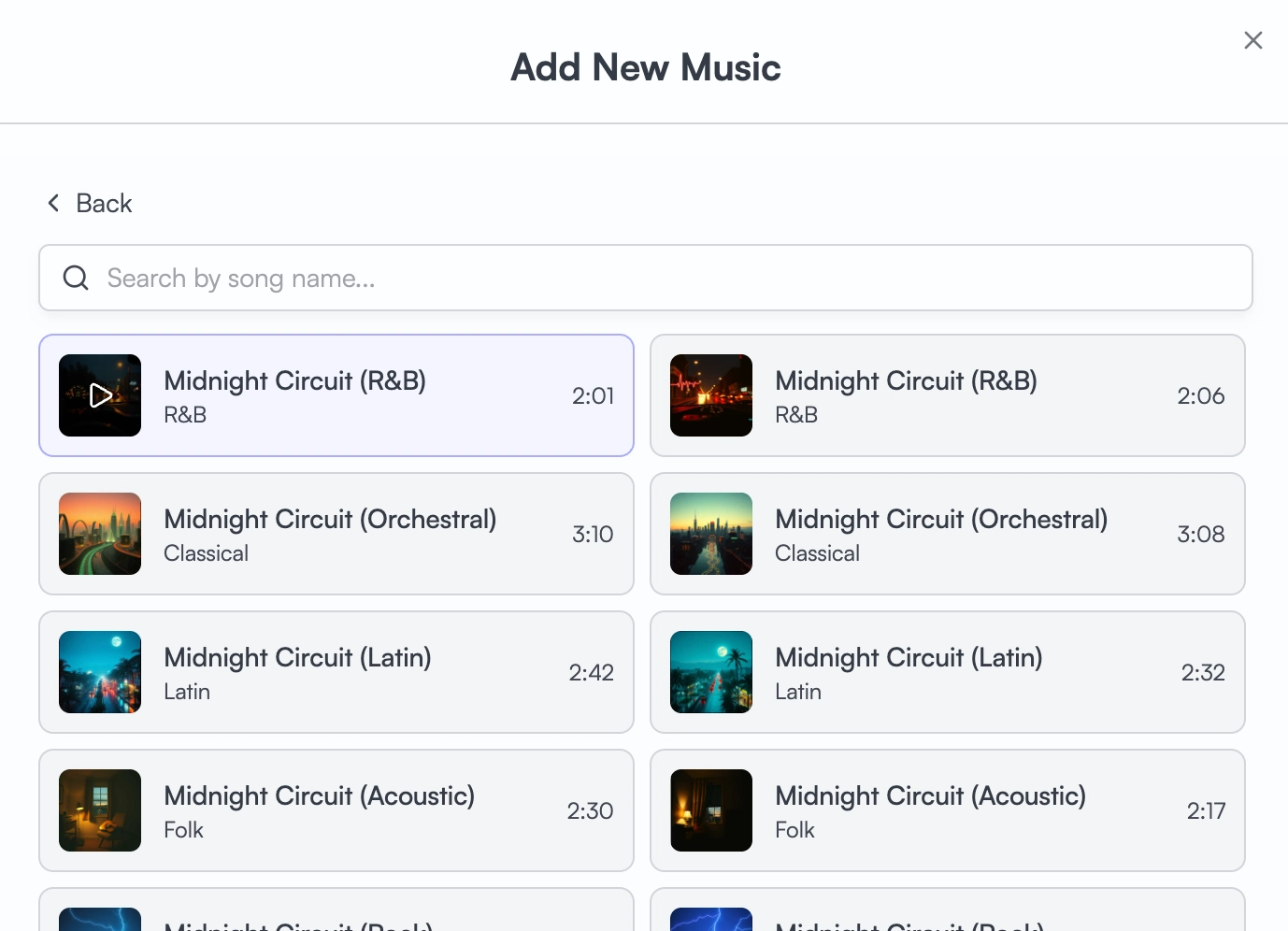Click the aerial river artwork of the Classical 3:08 track
This screenshot has height=931, width=1288.
pyautogui.click(x=710, y=534)
